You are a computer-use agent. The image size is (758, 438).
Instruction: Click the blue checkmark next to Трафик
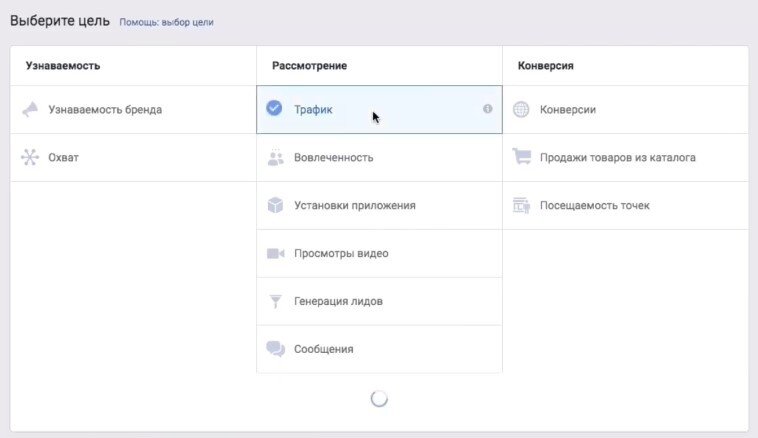[x=274, y=108]
